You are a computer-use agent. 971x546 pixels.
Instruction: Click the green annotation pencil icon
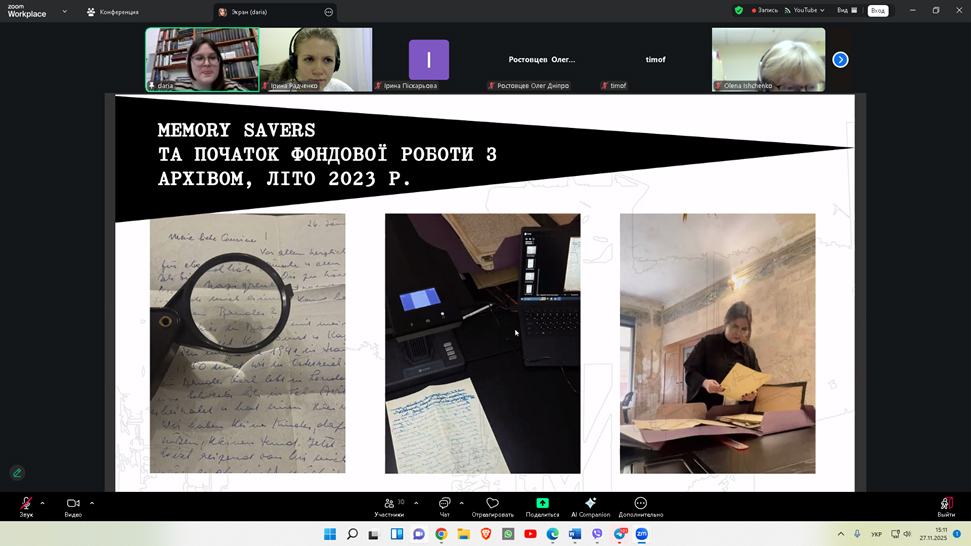17,473
